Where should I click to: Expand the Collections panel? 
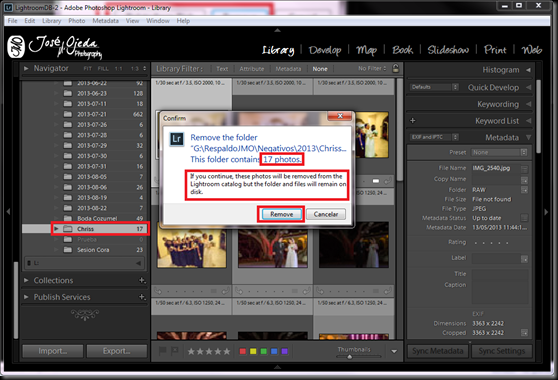pos(26,280)
